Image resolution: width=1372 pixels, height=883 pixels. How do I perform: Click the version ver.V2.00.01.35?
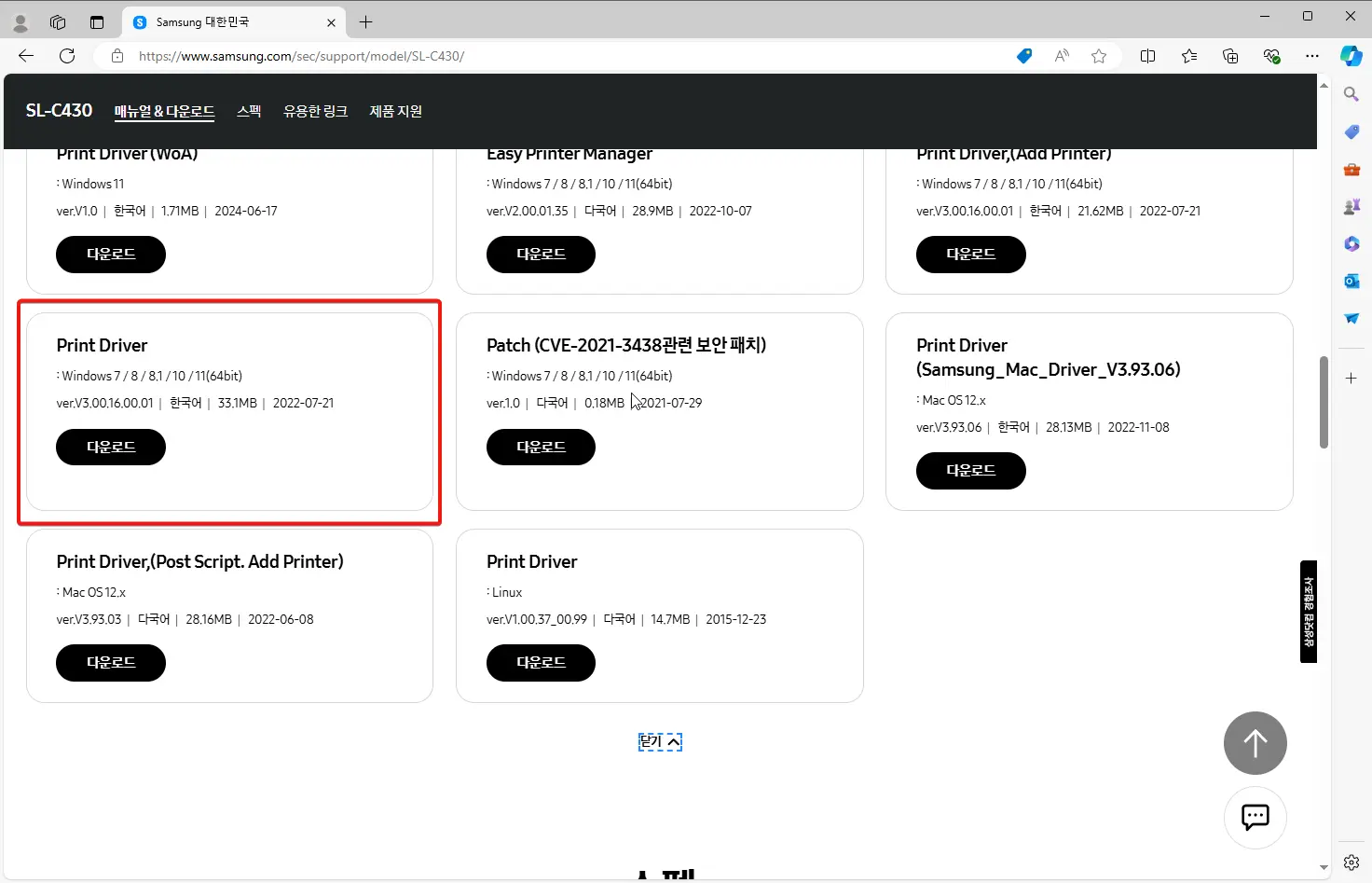[x=528, y=211]
